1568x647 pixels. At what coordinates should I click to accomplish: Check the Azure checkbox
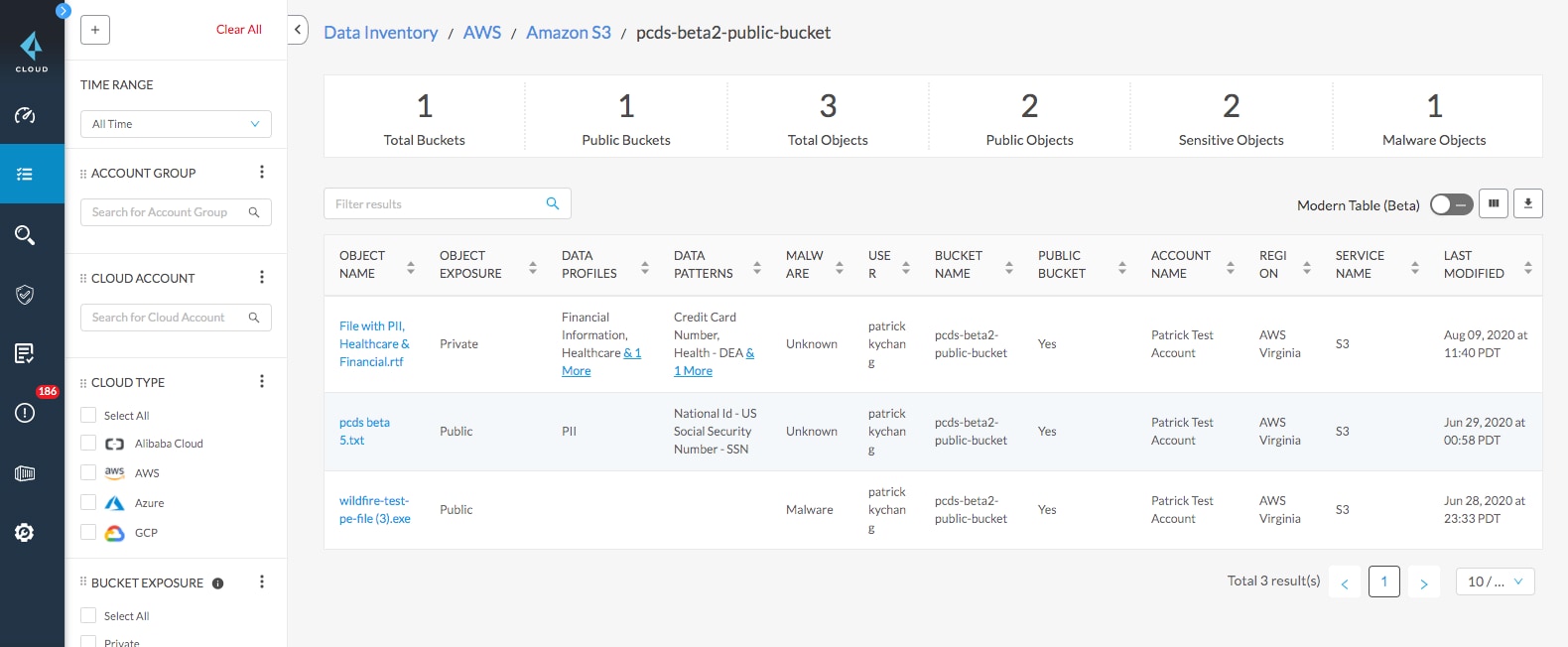click(x=88, y=503)
